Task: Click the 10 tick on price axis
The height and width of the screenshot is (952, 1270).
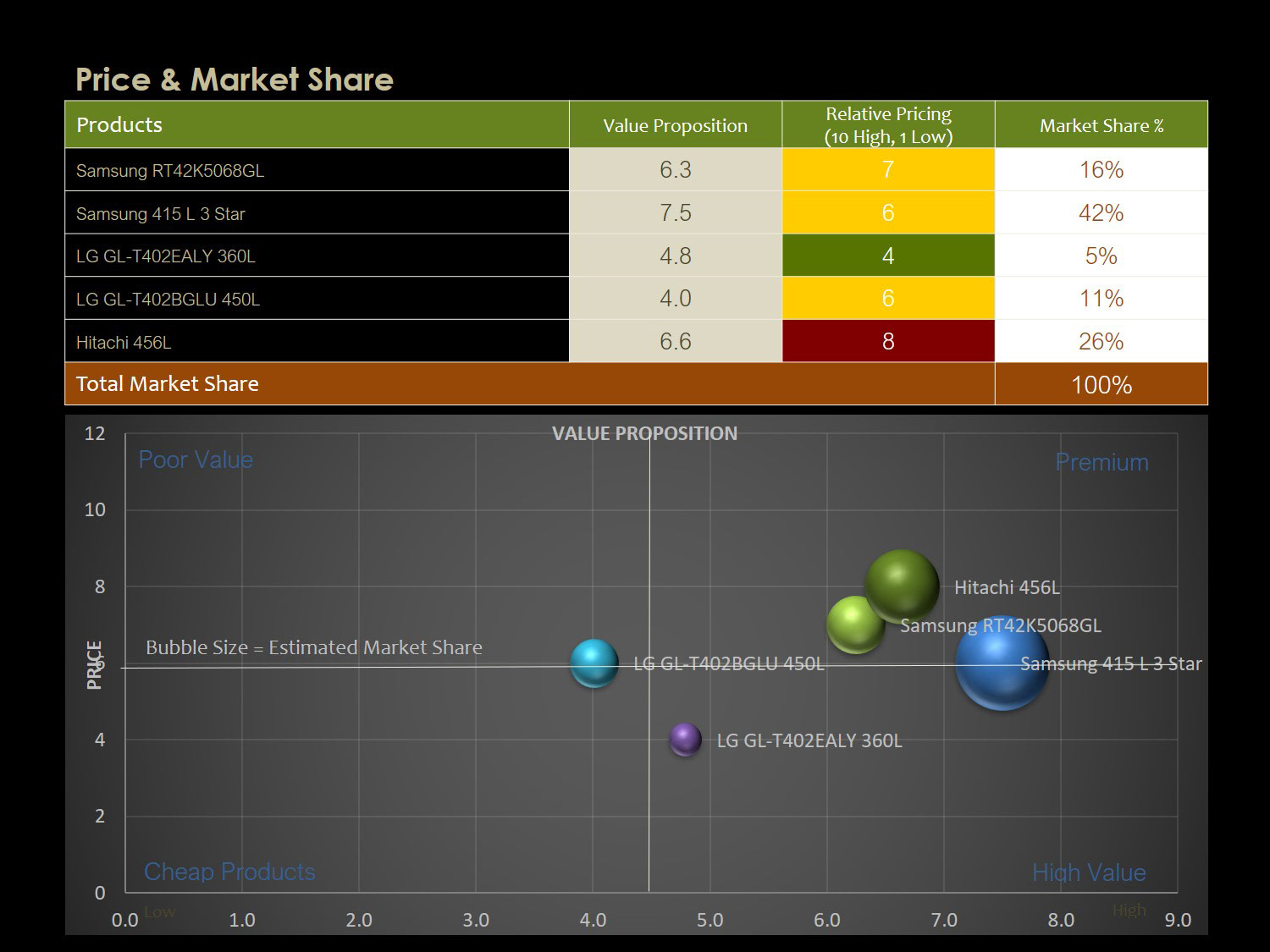Action: click(95, 509)
